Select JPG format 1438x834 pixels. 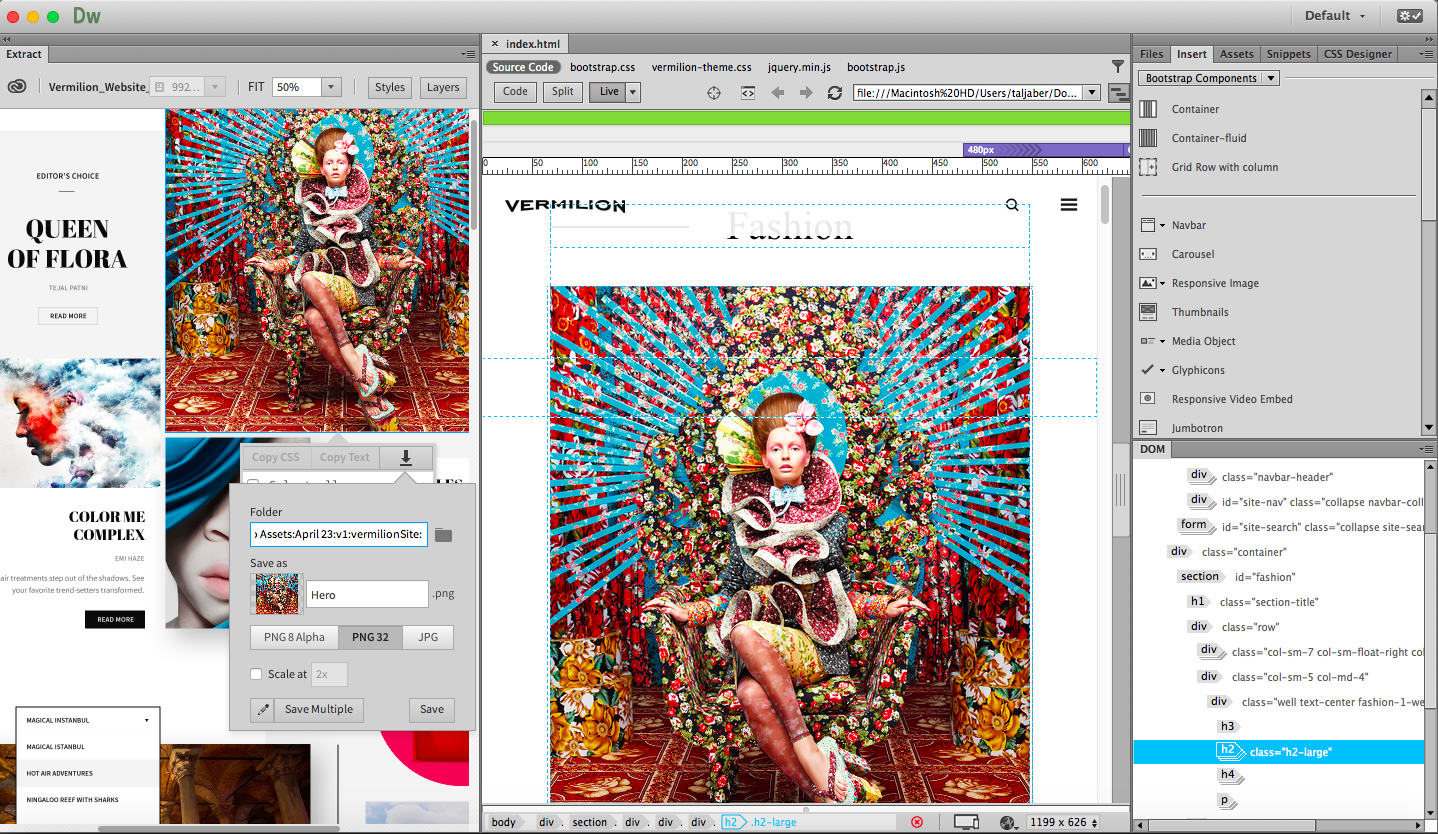tap(428, 637)
